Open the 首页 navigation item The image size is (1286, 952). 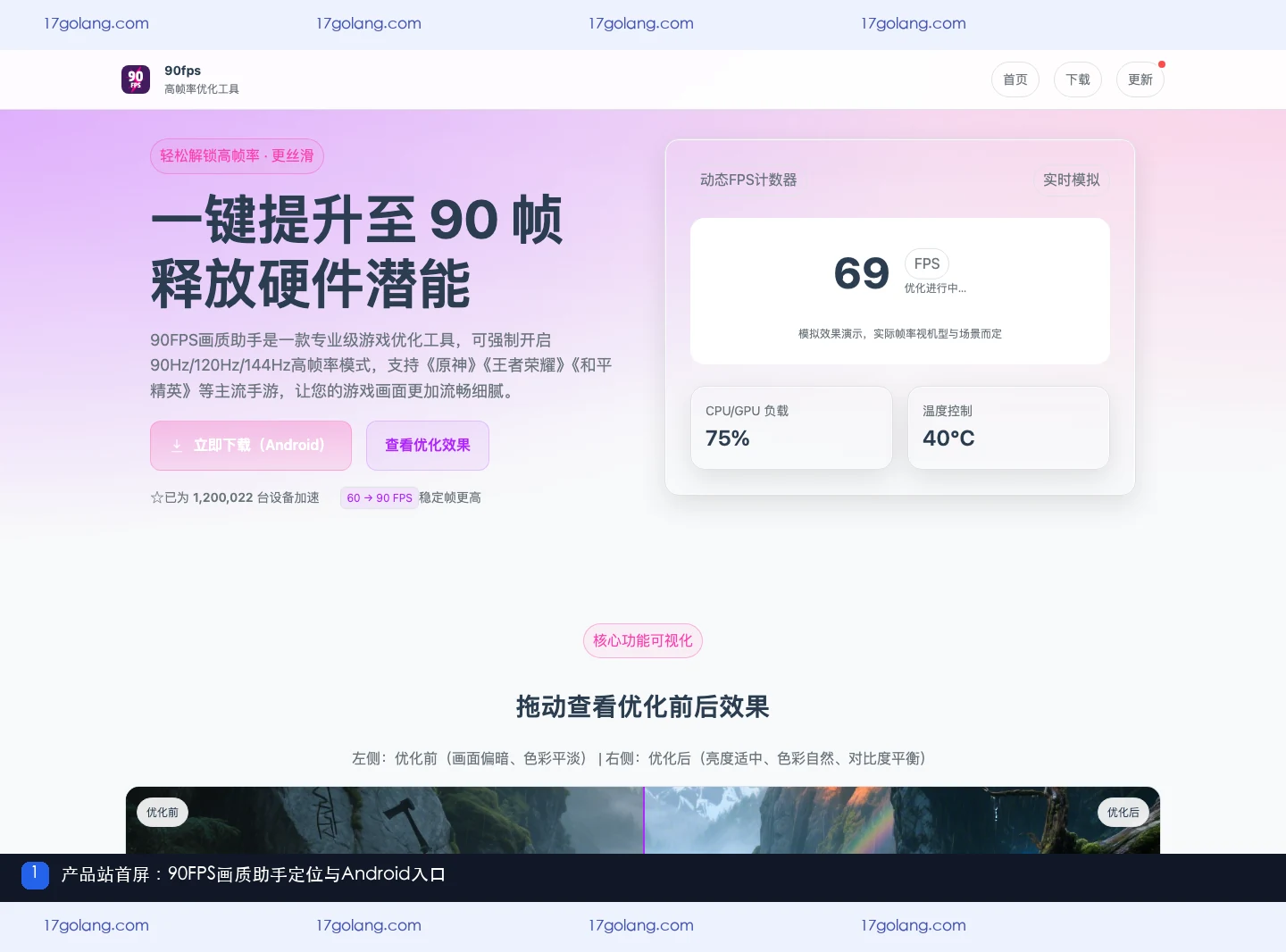click(1015, 79)
